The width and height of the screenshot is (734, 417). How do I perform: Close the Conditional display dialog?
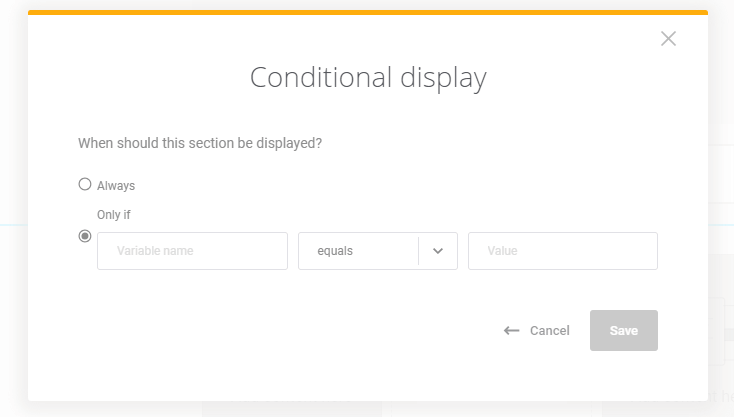tap(668, 38)
